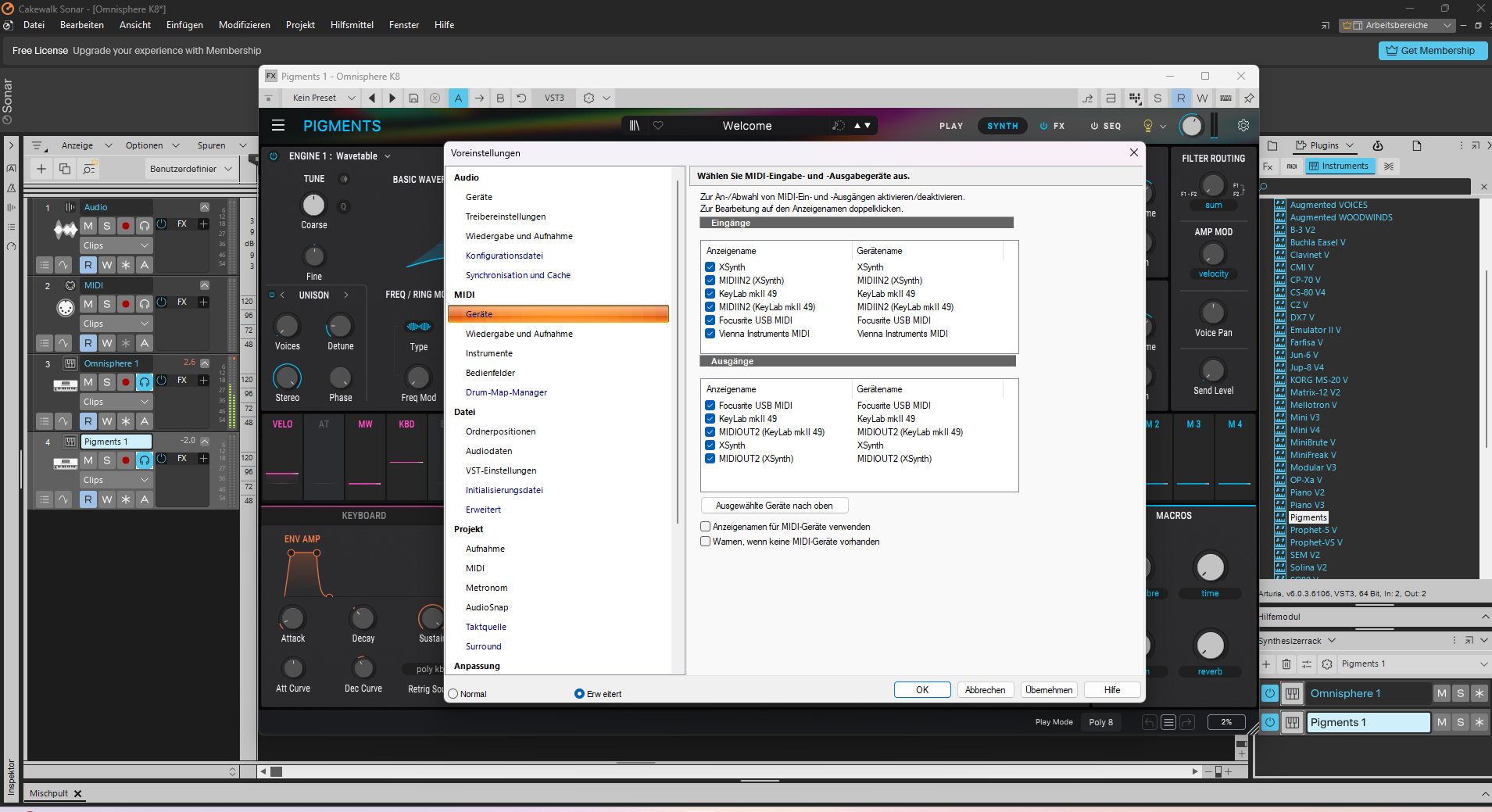Screen dimensions: 1492x812
Task: Open the Clips dropdown on Audio track
Action: coord(116,245)
